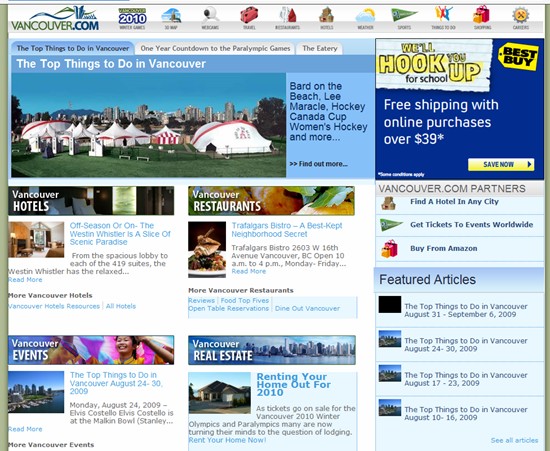Open the Things To Do icon
This screenshot has height=451, width=550.
(443, 18)
